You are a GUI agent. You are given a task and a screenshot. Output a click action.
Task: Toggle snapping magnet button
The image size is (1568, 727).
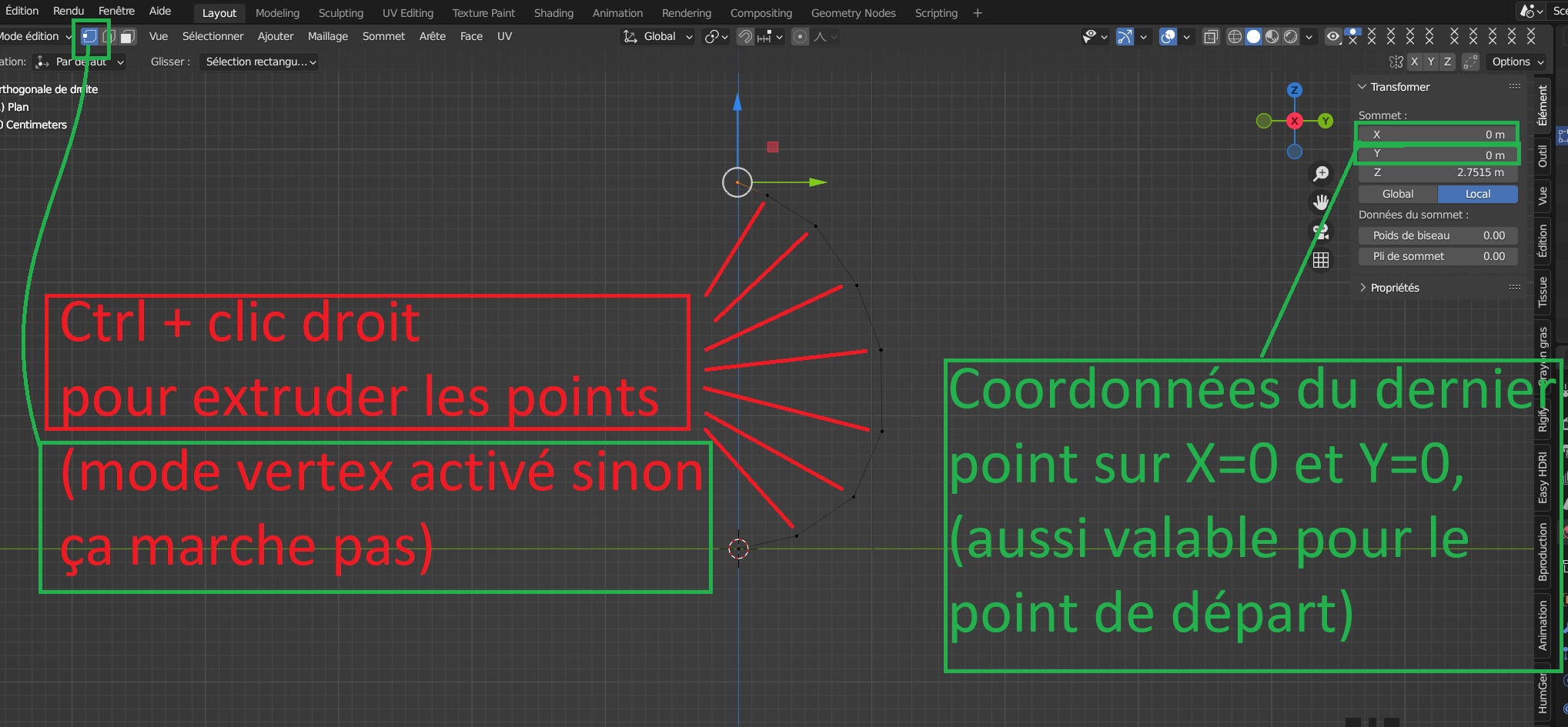(744, 36)
